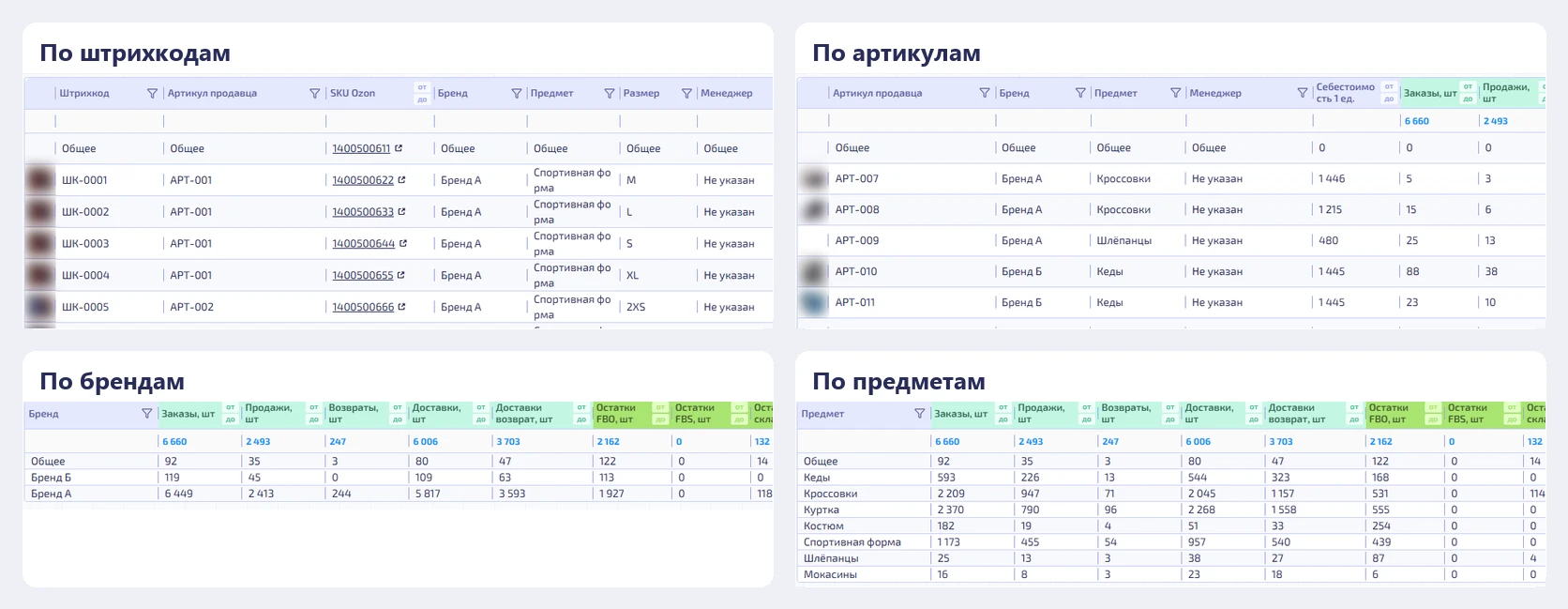Open the Остатки FBS от/до filter in По предметам
This screenshot has width=1568, height=609.
[1512, 414]
